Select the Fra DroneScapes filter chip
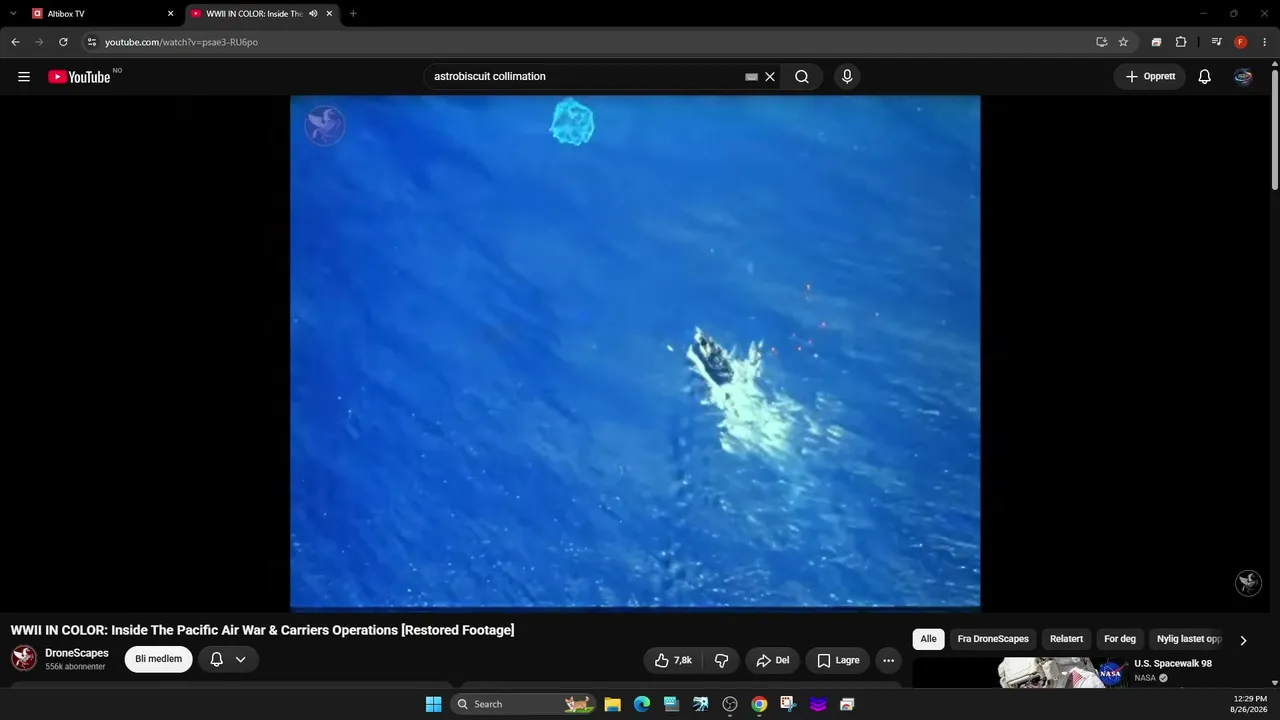Viewport: 1280px width, 720px height. click(993, 639)
